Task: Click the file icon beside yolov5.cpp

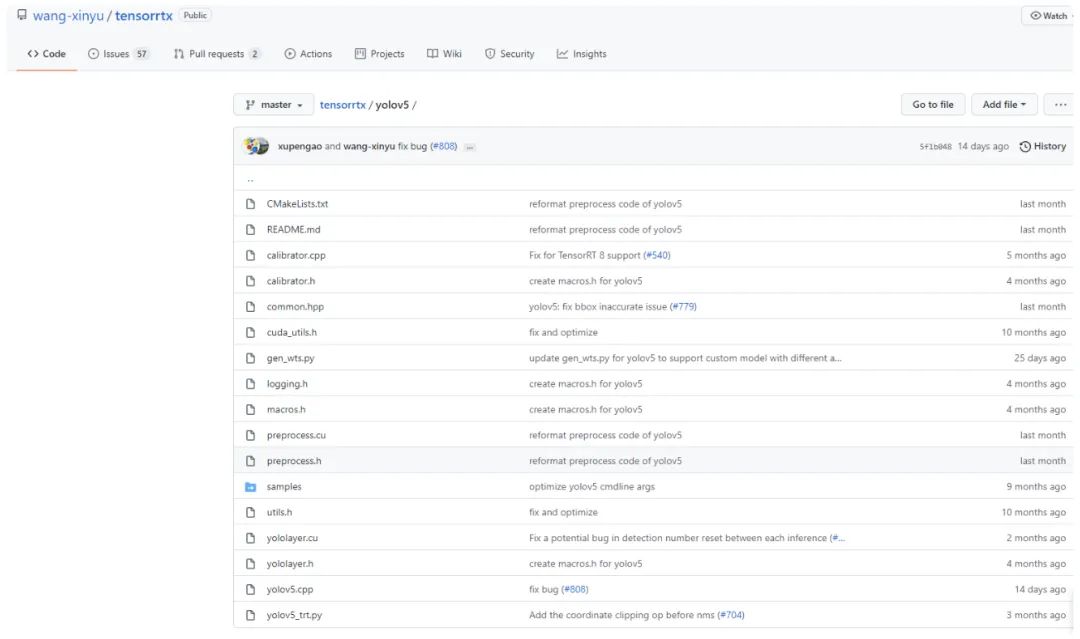Action: click(251, 590)
